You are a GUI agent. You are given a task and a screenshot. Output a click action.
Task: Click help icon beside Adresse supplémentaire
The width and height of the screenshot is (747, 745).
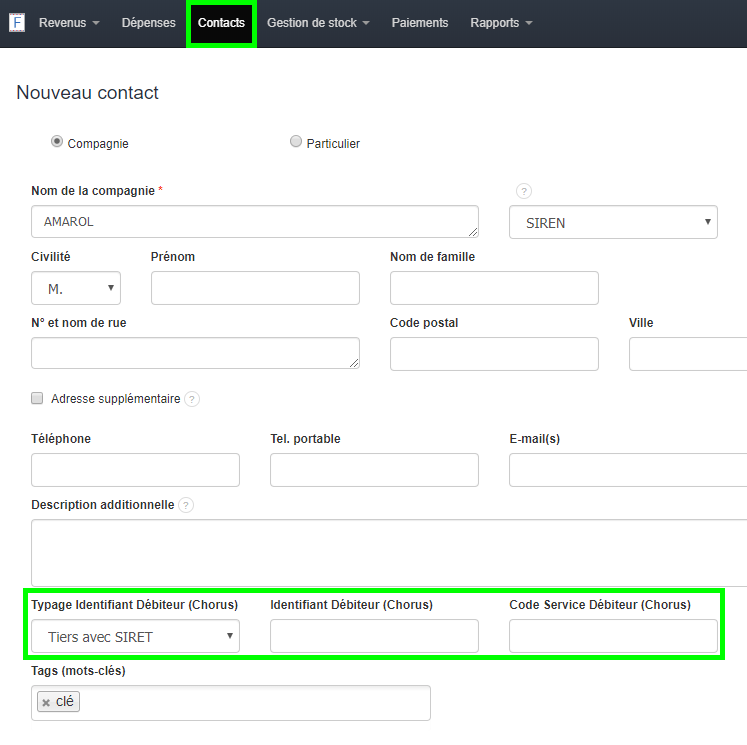coord(192,399)
